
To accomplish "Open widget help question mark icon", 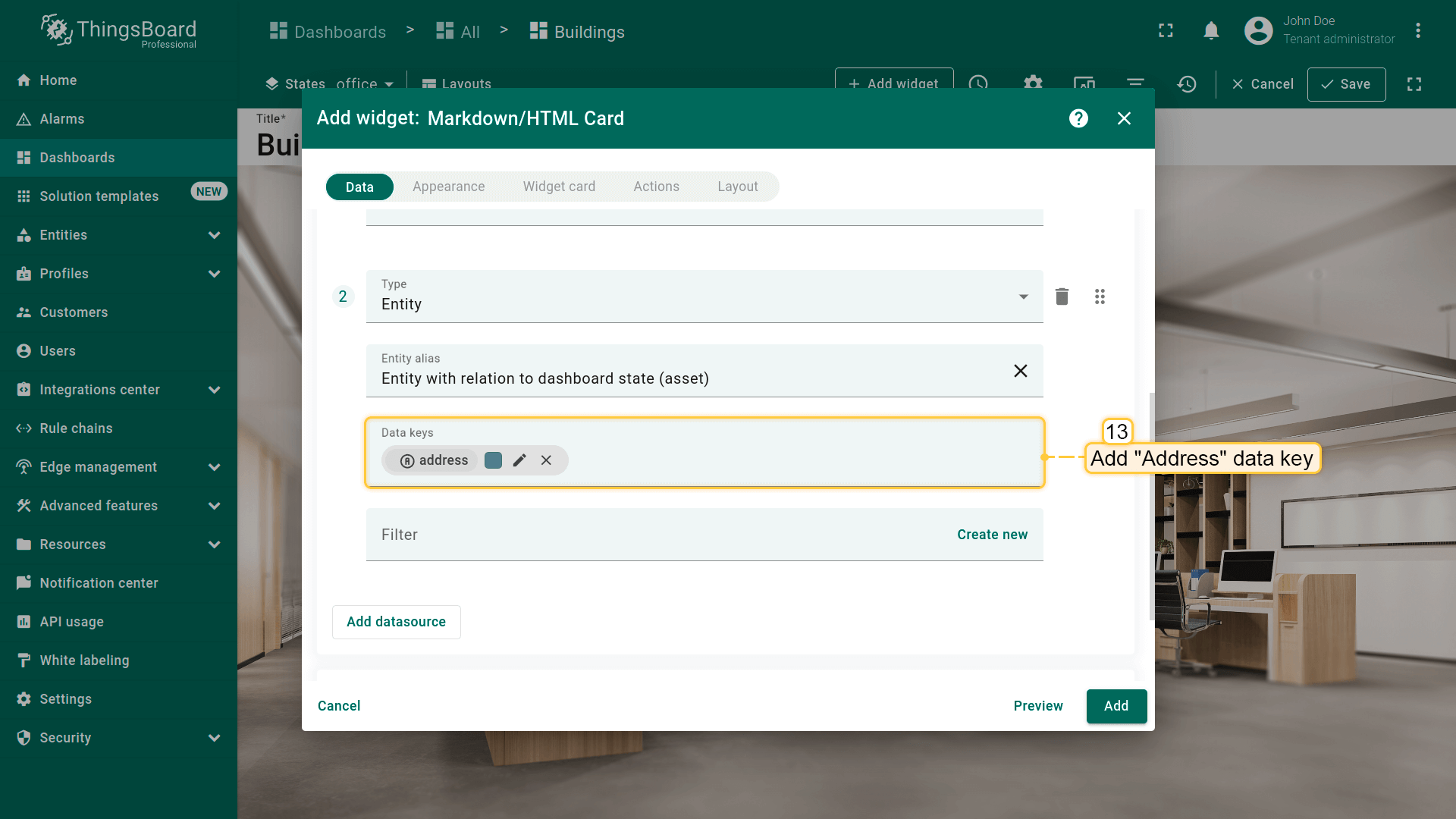I will [x=1078, y=118].
